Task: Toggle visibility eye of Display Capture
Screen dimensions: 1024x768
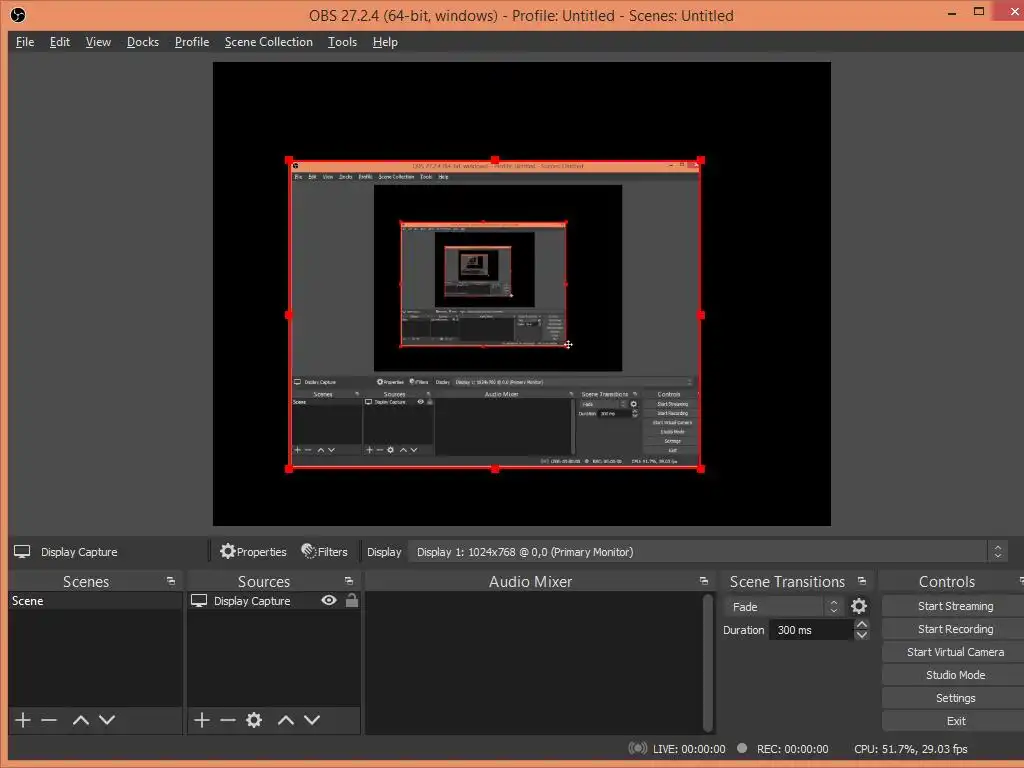Action: (x=329, y=600)
